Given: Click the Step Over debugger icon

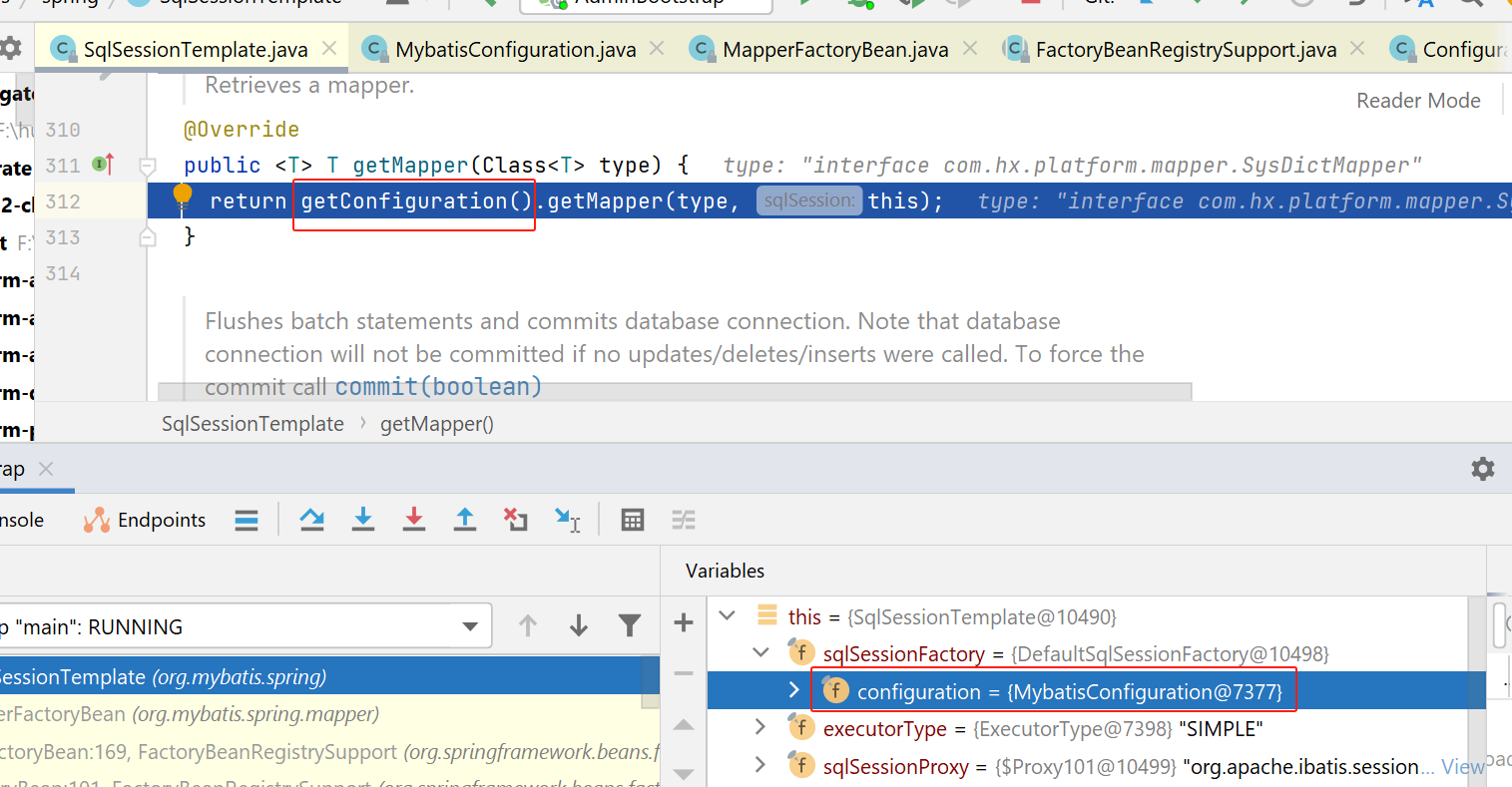Looking at the screenshot, I should coord(312,519).
